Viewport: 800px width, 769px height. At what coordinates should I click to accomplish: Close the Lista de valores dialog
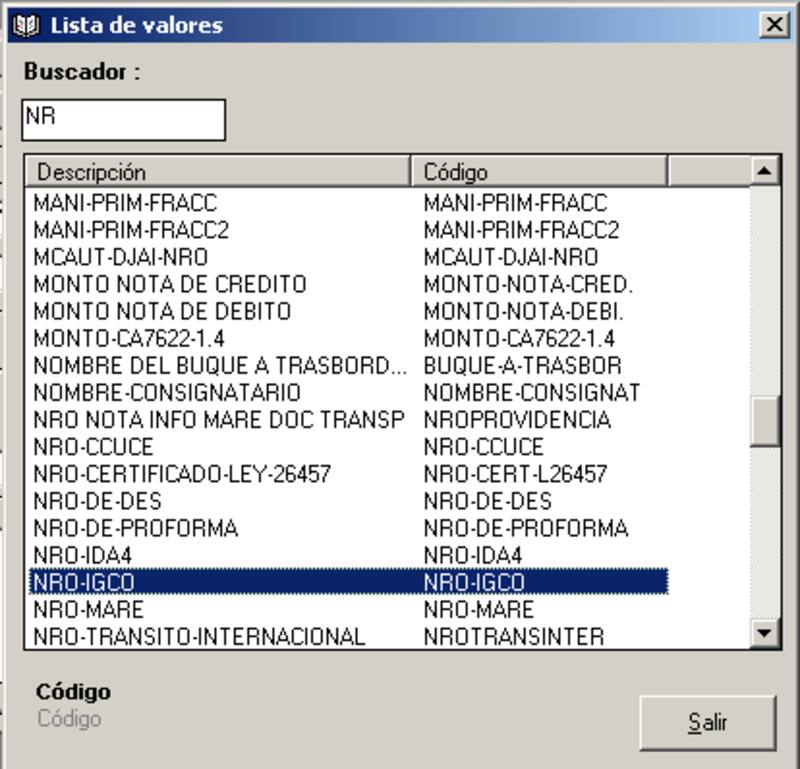[773, 25]
